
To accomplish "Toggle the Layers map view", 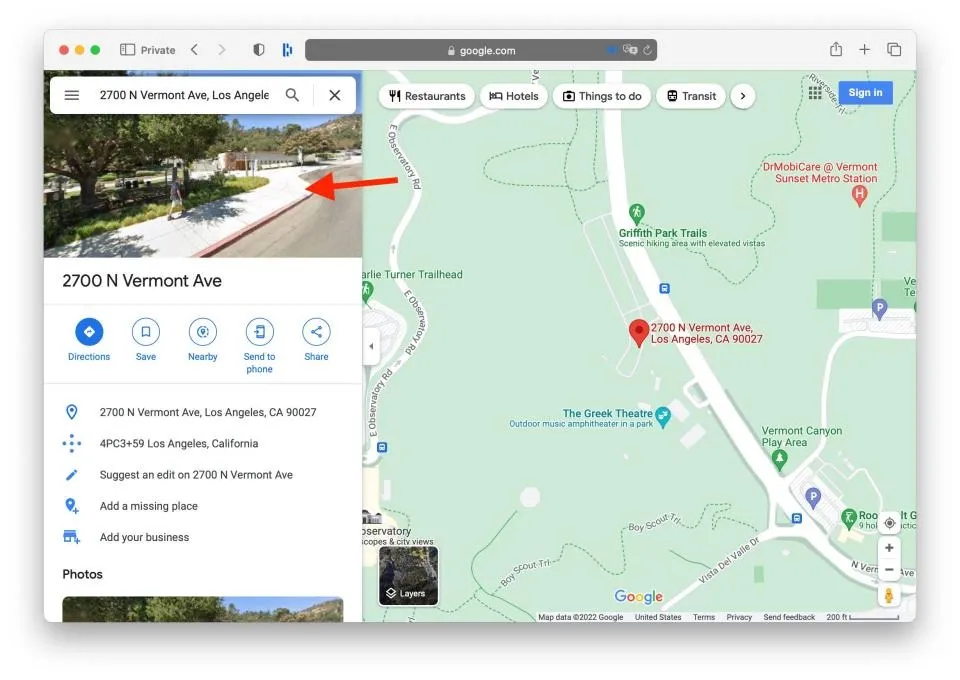I will point(408,576).
